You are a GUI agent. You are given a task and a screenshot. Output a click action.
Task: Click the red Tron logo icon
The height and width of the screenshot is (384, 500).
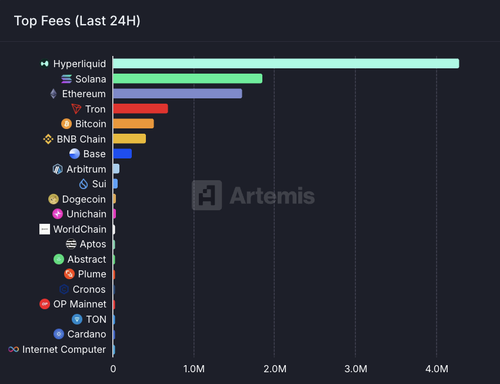tap(76, 109)
